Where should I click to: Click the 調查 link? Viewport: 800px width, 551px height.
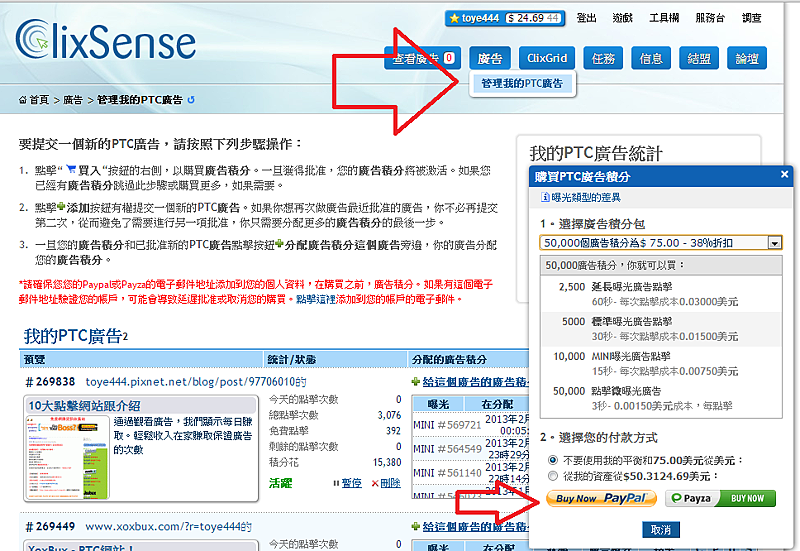click(x=752, y=18)
